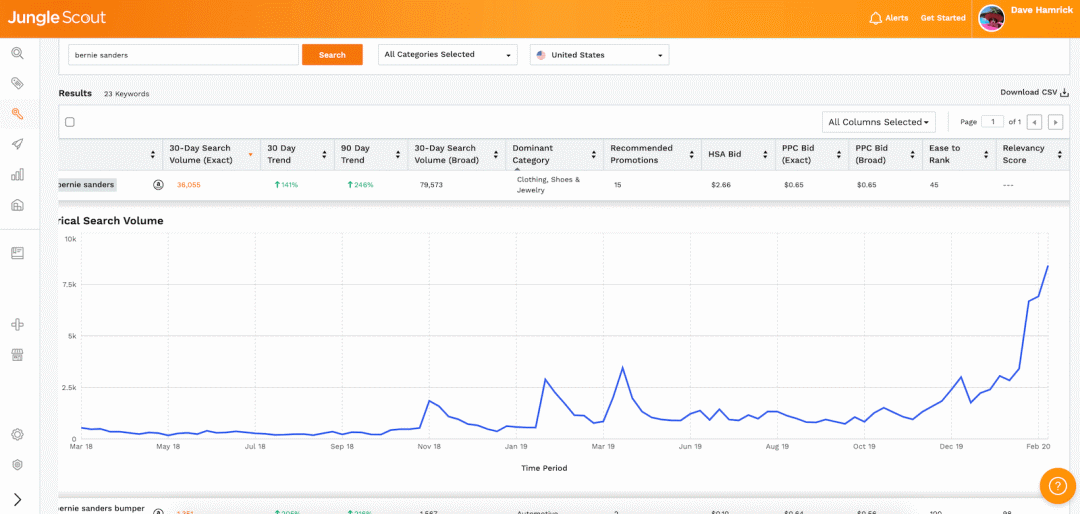Click the orange Search button
1080x514 pixels.
(x=332, y=55)
